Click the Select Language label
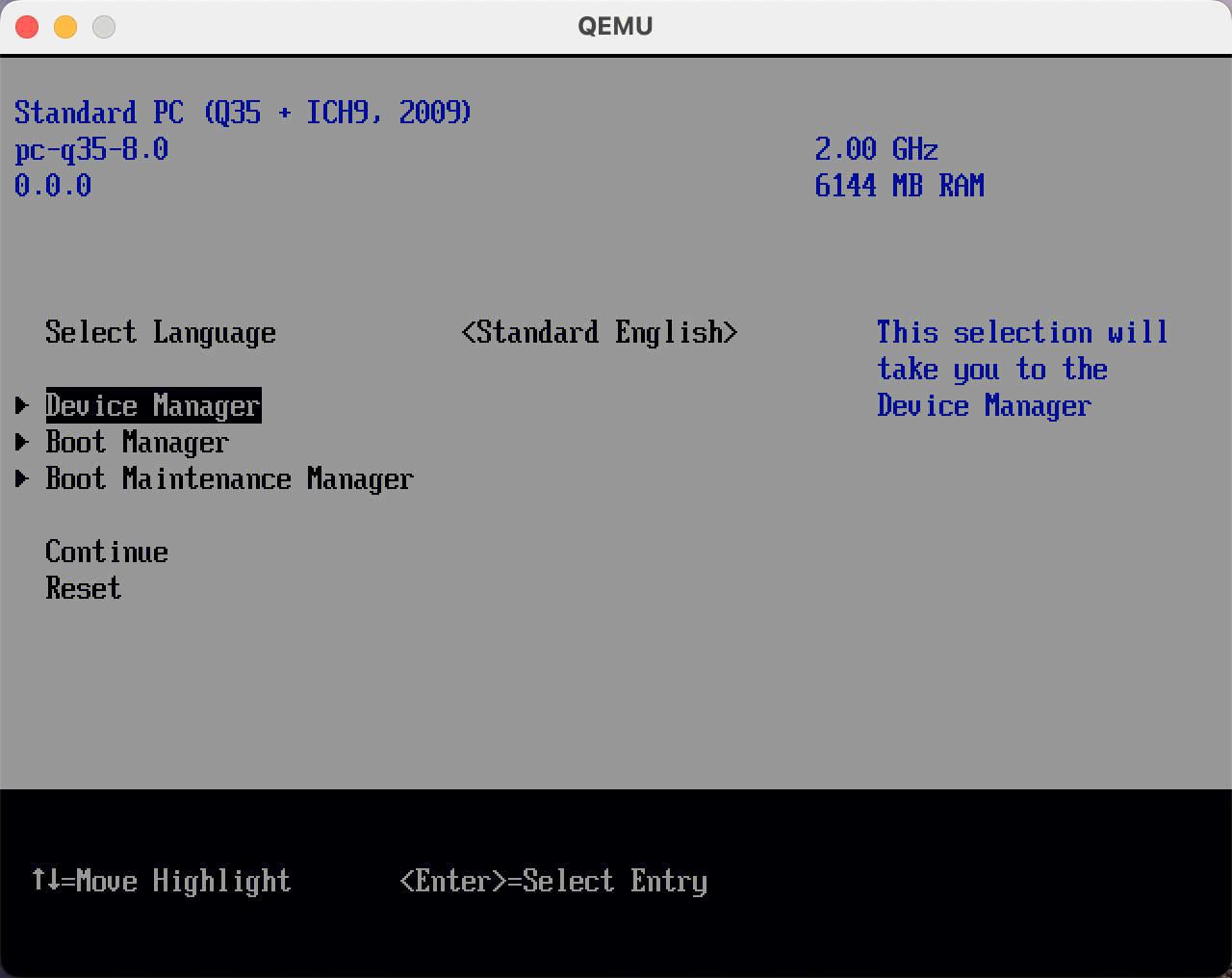The height and width of the screenshot is (978, 1232). [161, 333]
